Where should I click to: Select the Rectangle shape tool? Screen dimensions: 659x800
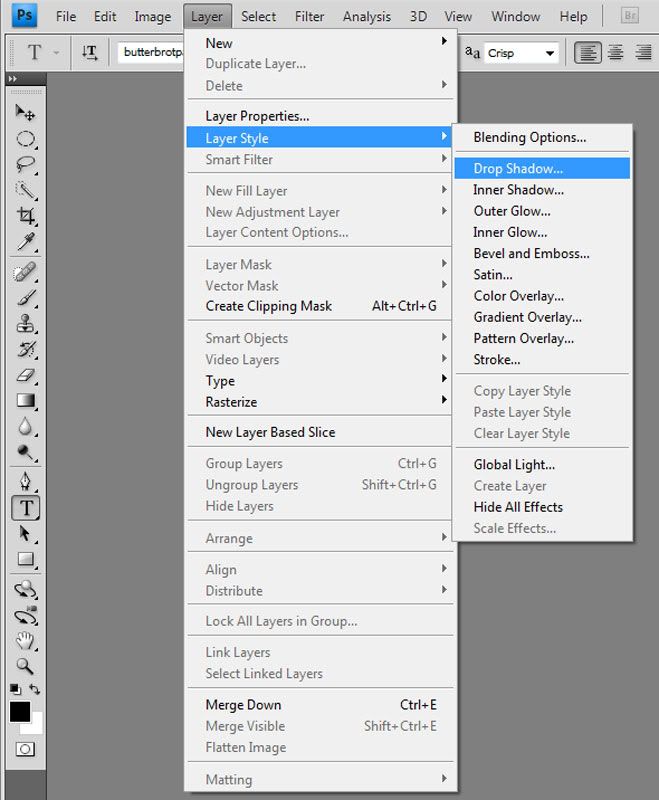25,560
